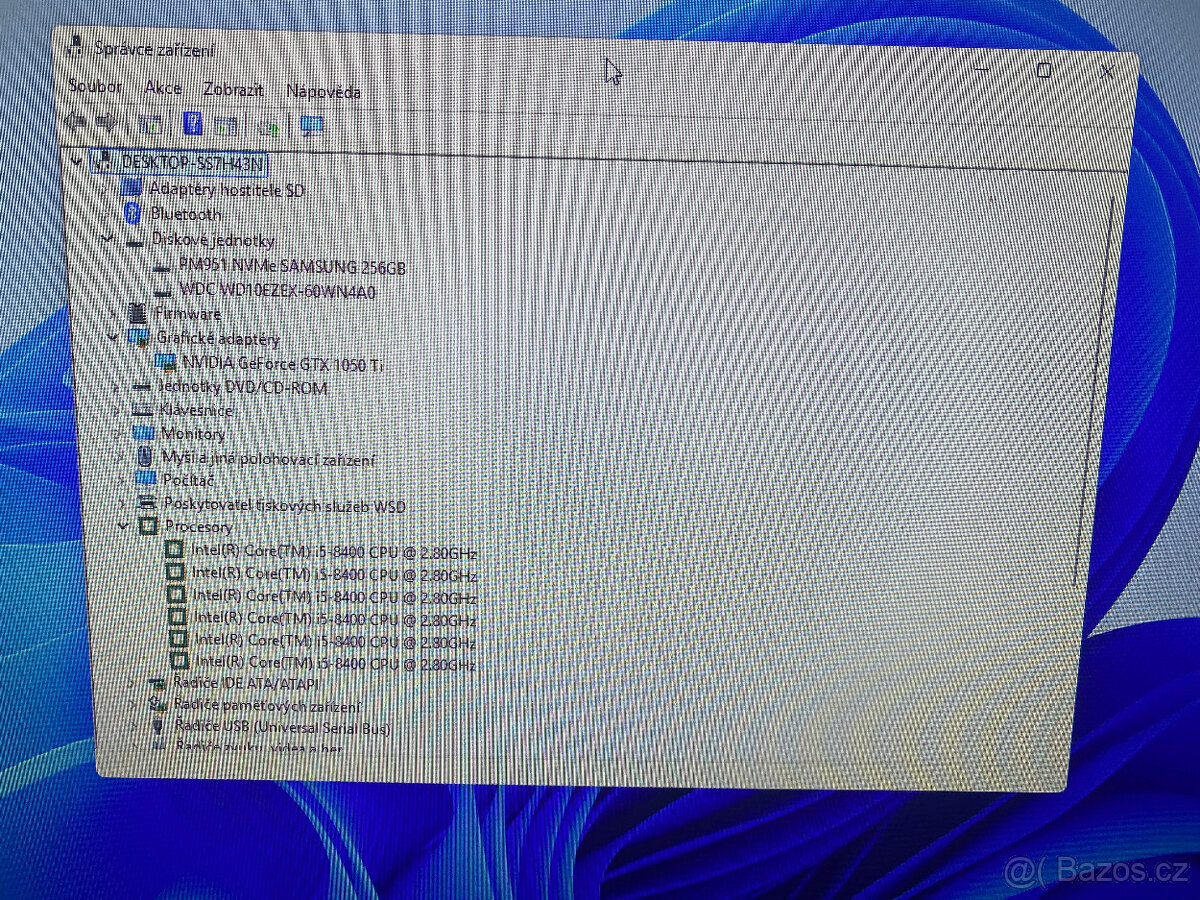1200x900 pixels.
Task: Open the Zobrazit menu
Action: pos(232,90)
